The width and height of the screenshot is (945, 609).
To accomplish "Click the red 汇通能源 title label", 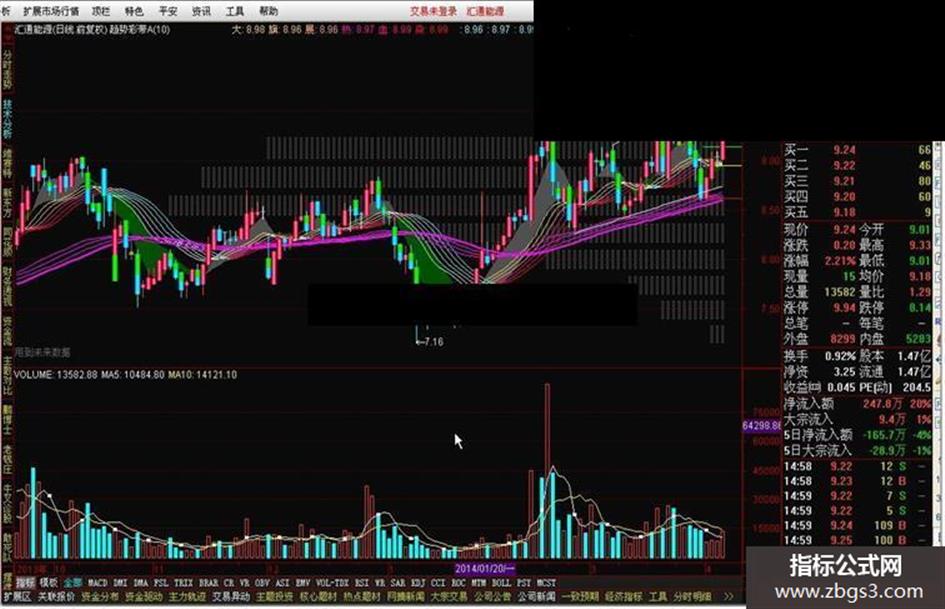I will pos(486,11).
